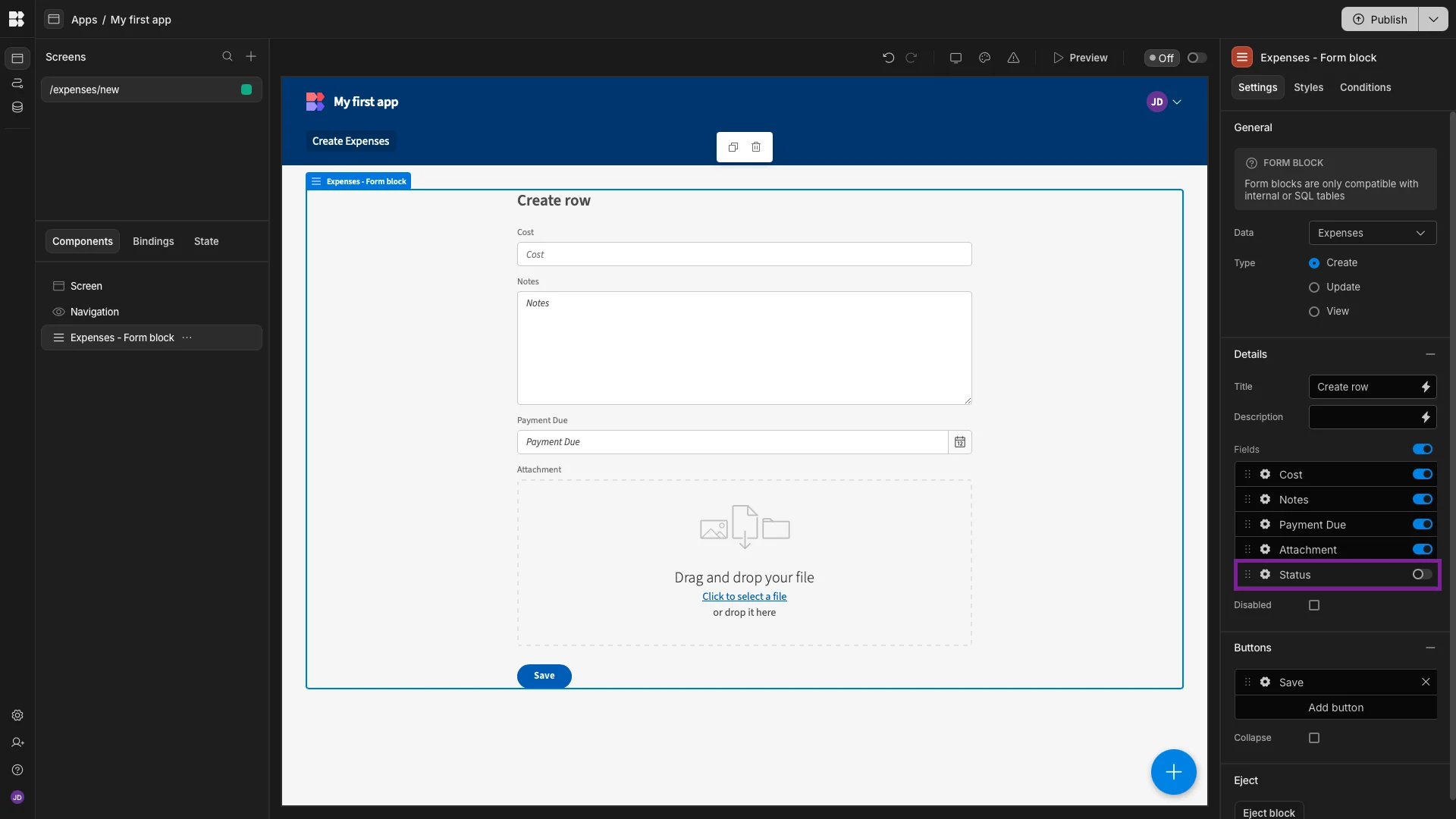Collapse the Details section

(x=1429, y=354)
